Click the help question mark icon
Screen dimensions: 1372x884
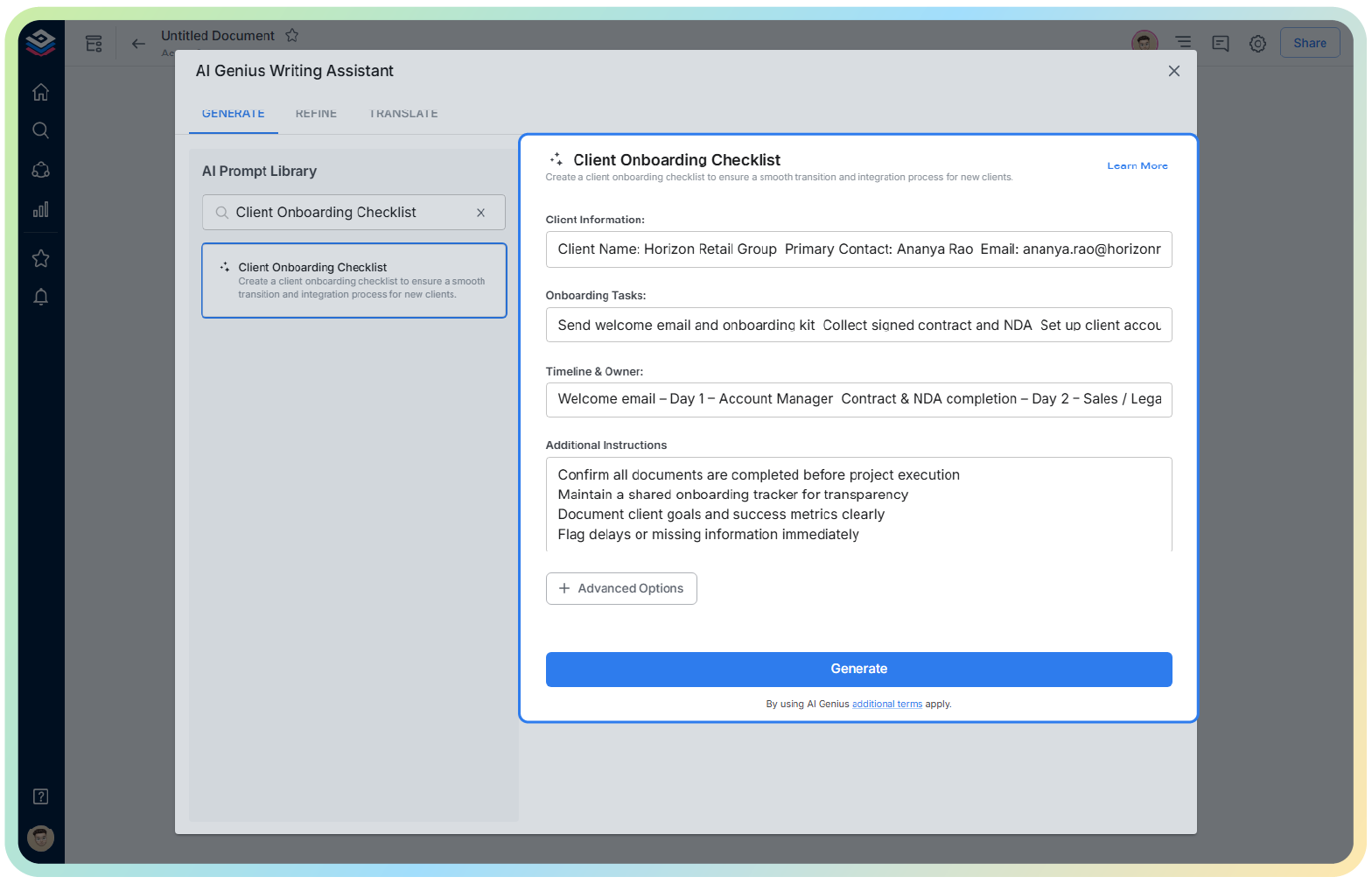(x=40, y=796)
